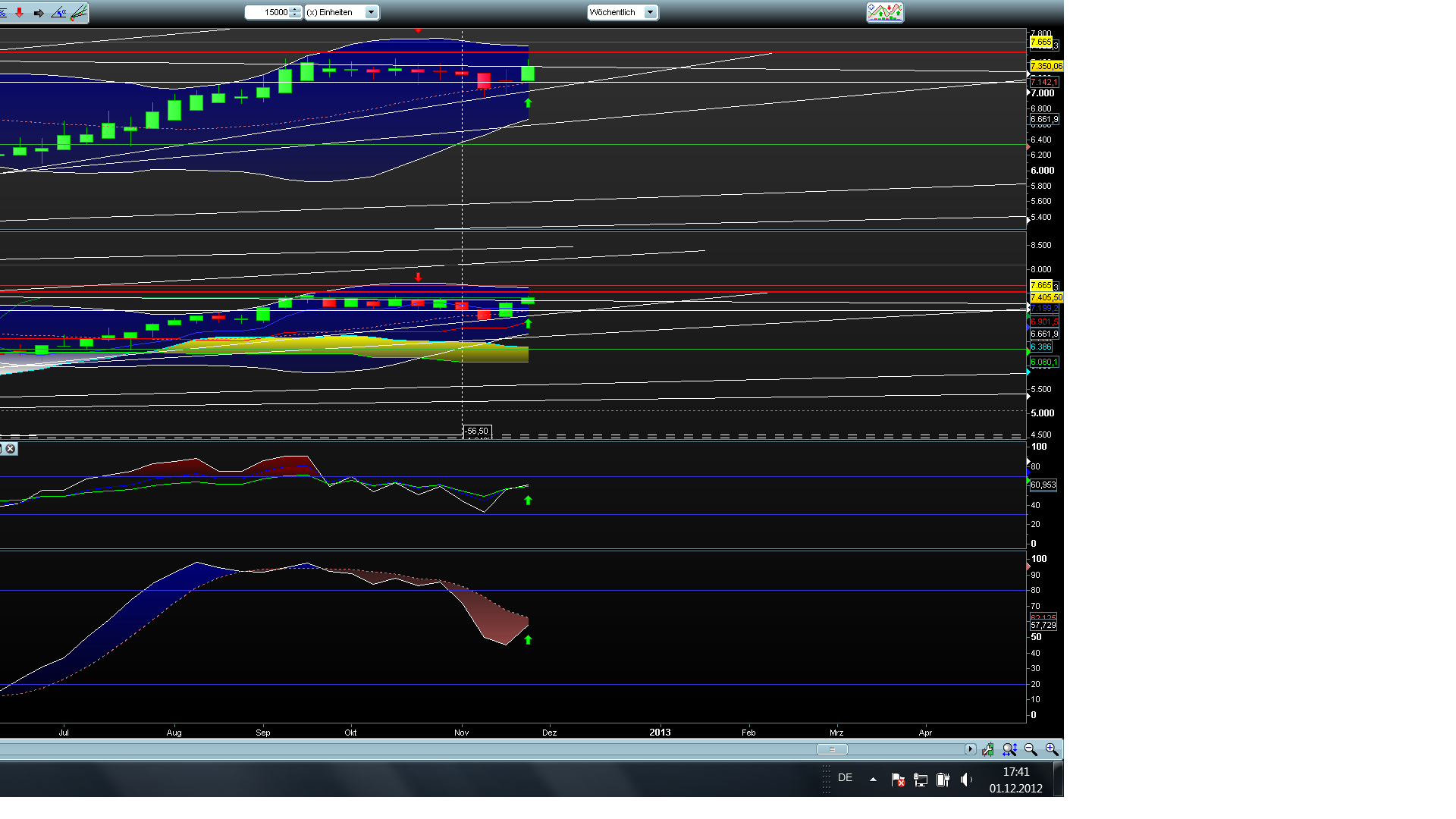Click the horizontal scrollbar thumb
1456x819 pixels.
[832, 749]
